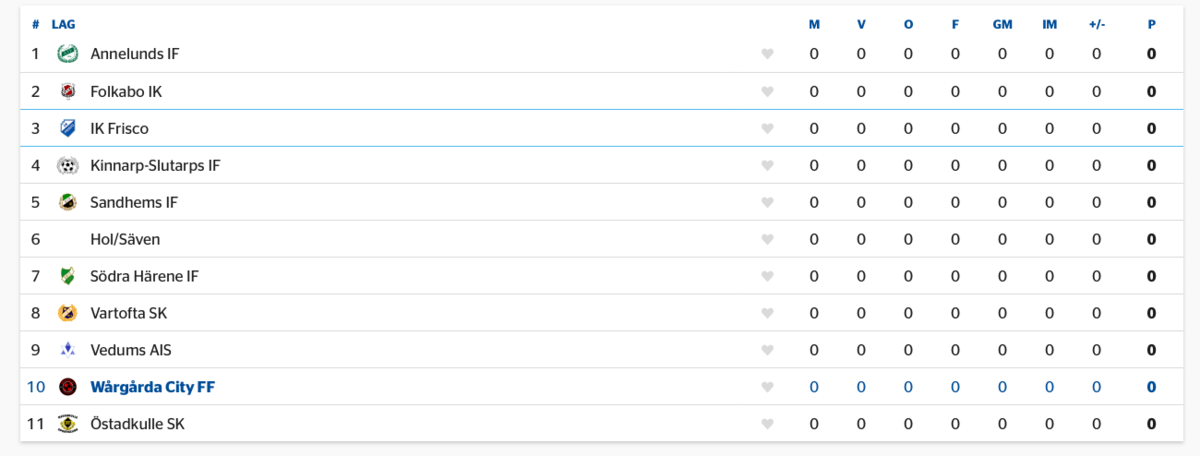Click the IK Frisco shield logo
1200x456 pixels.
click(x=67, y=128)
